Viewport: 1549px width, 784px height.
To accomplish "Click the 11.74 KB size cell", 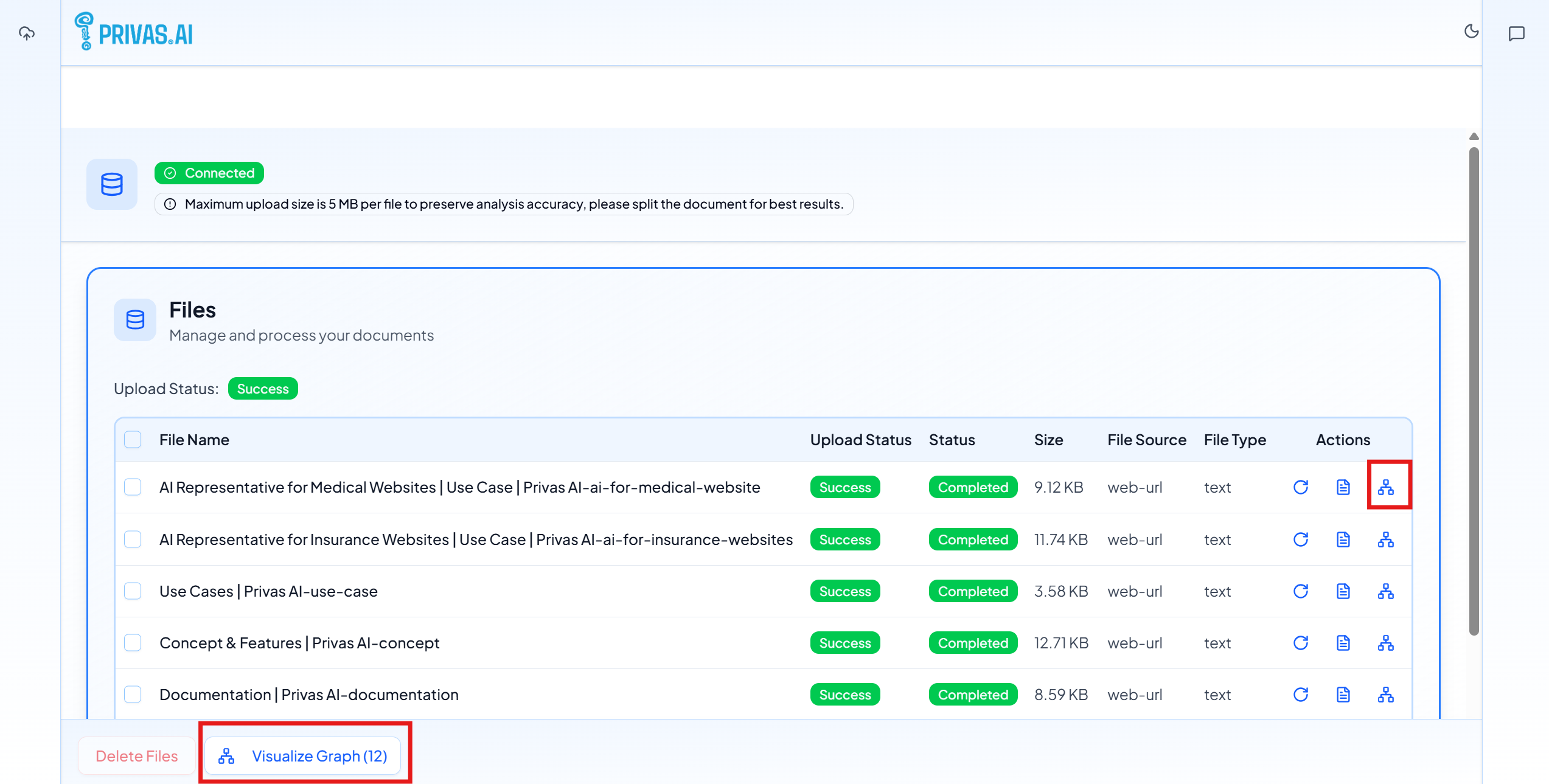I will (x=1061, y=539).
